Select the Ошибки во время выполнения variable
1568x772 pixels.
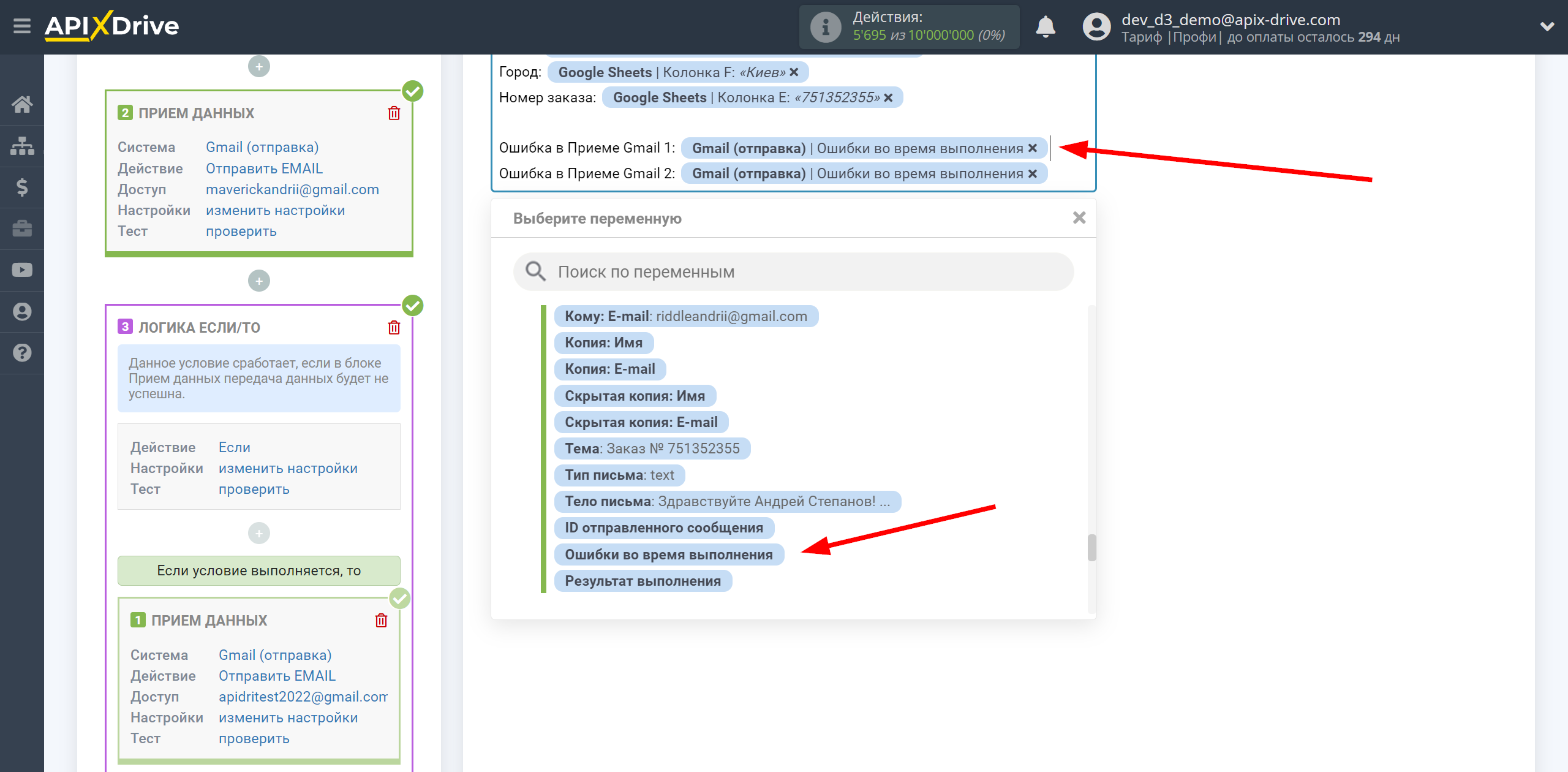(x=669, y=554)
